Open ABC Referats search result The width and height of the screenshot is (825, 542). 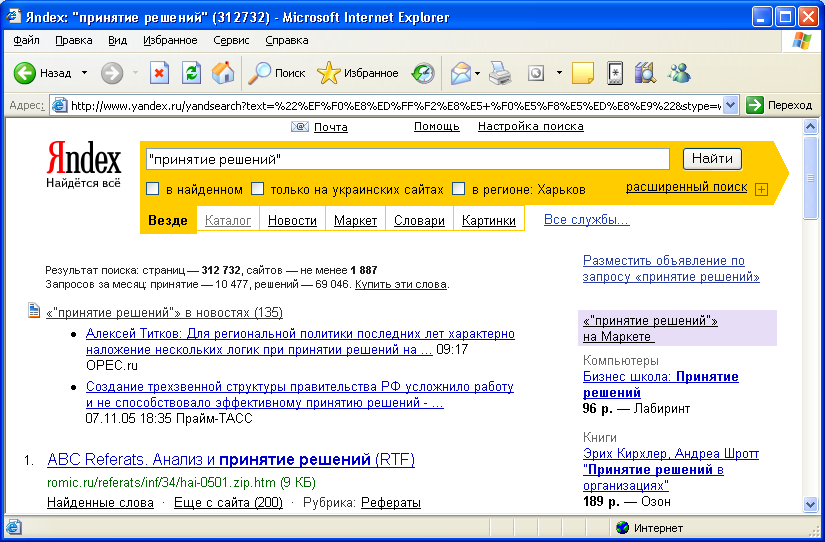click(230, 459)
